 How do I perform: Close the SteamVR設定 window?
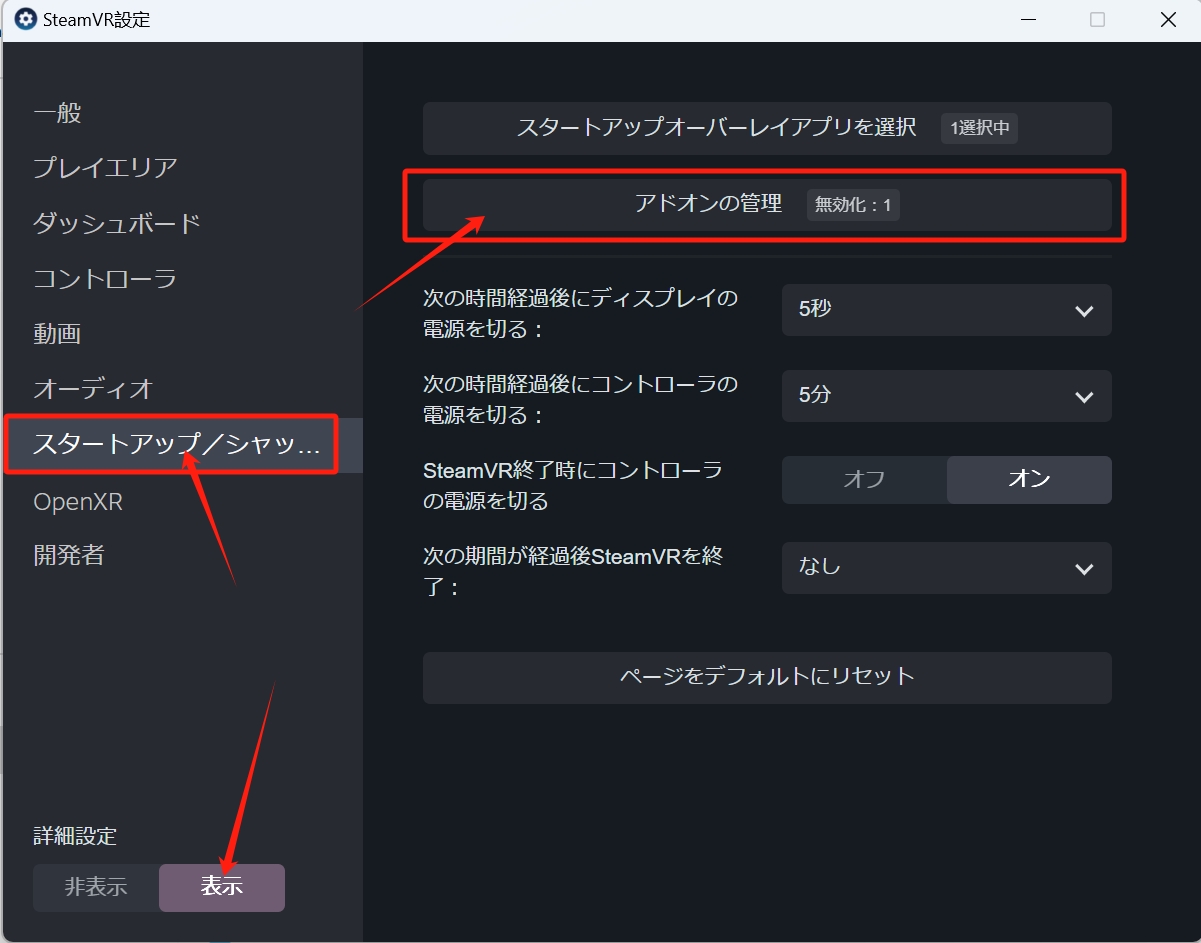(1167, 20)
